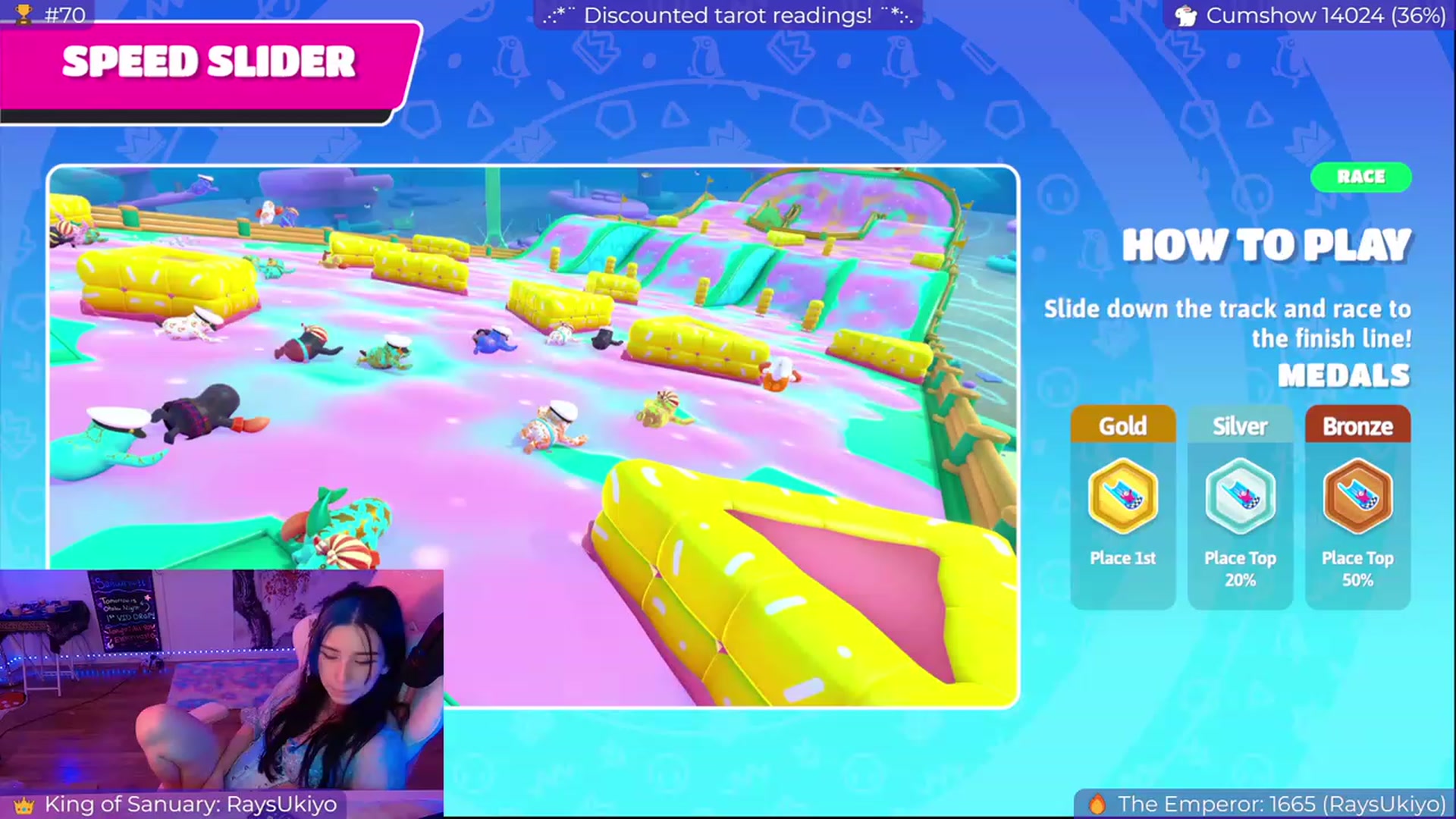Click the 'Place Top 20%' requirement text

1240,569
